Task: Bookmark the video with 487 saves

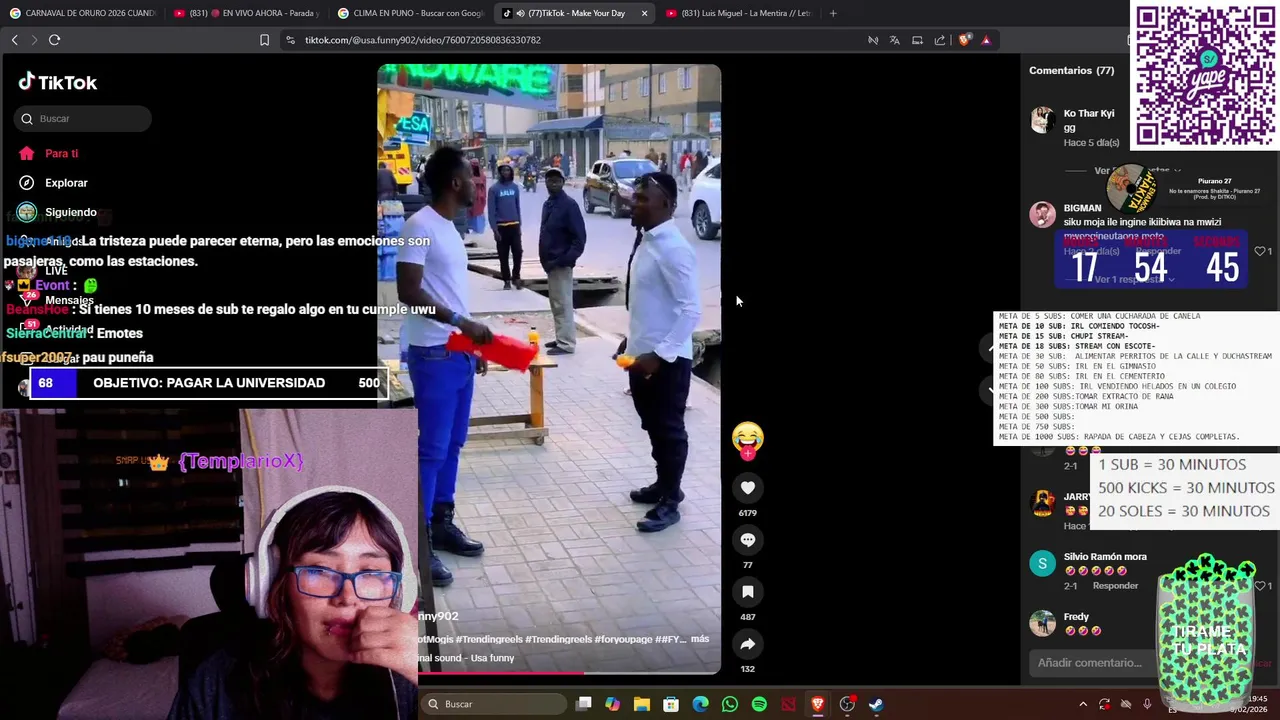Action: (x=747, y=592)
